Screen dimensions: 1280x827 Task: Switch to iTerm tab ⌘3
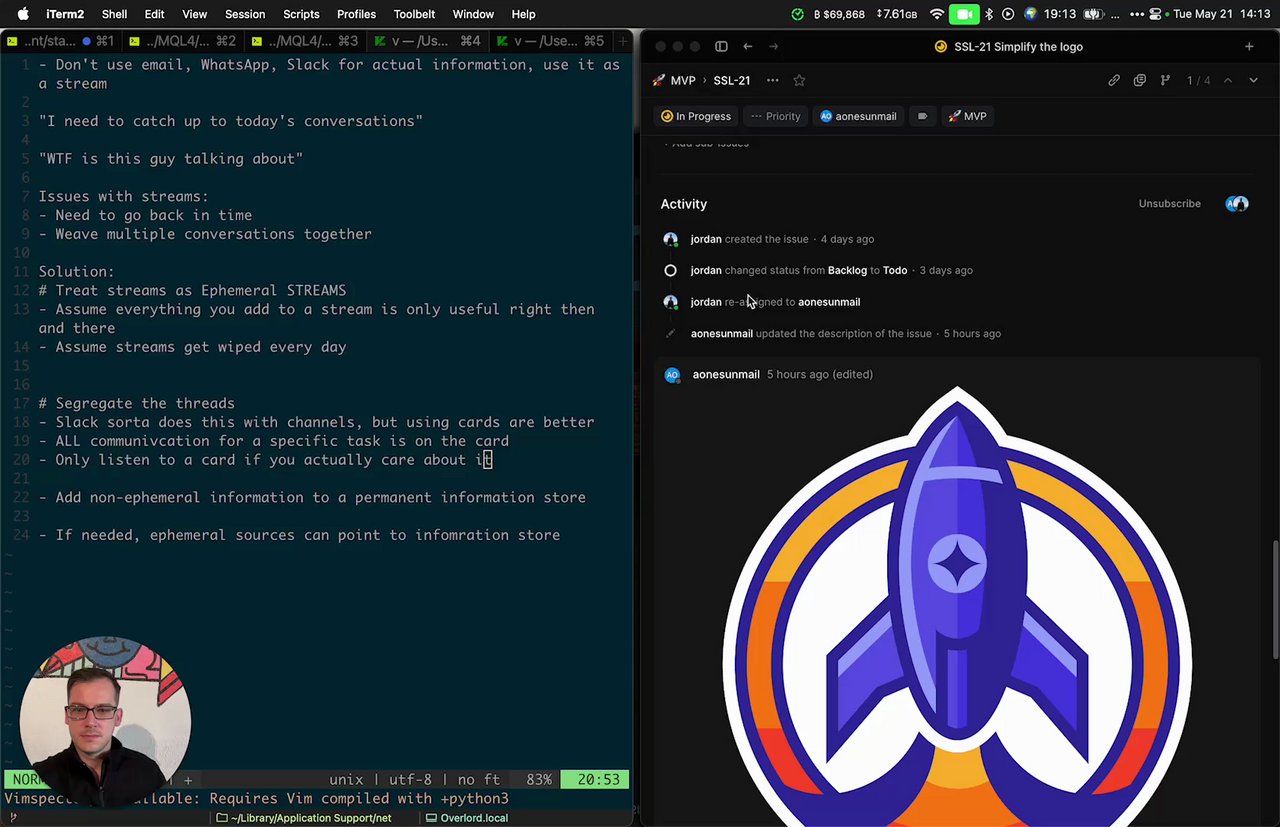tap(307, 41)
